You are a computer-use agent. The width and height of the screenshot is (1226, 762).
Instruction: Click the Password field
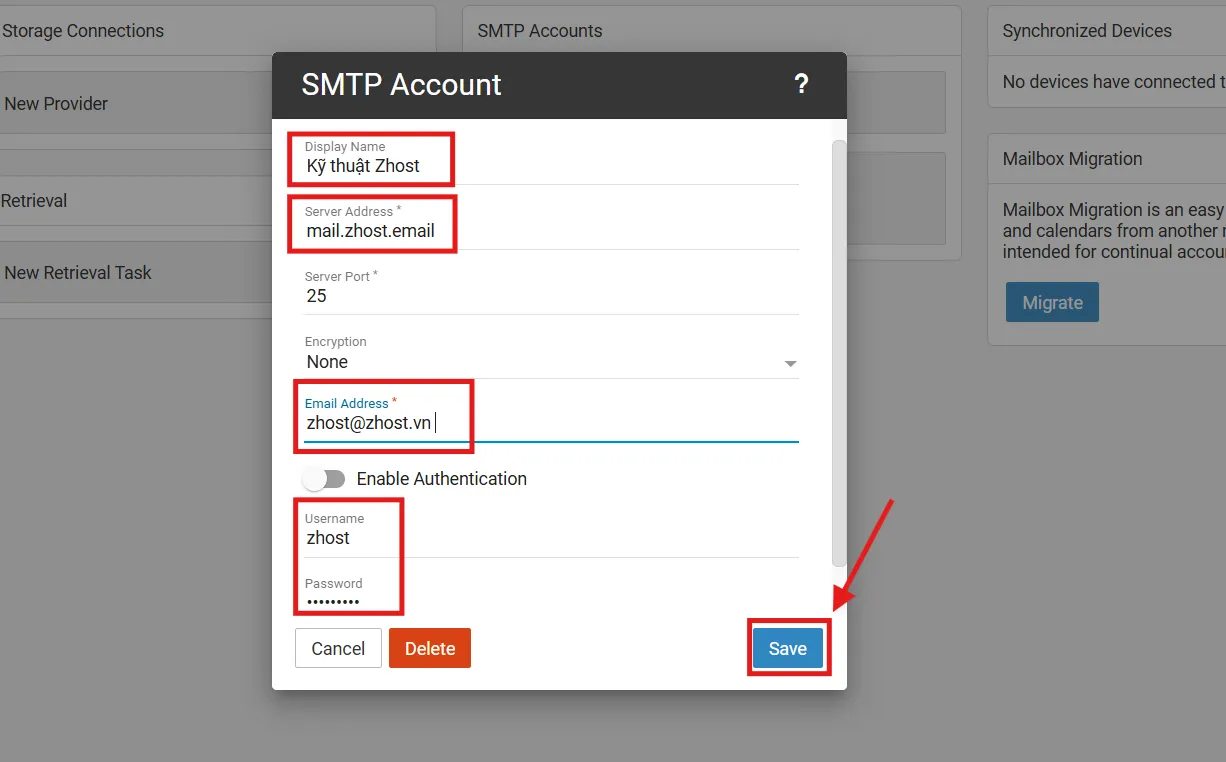coord(550,602)
